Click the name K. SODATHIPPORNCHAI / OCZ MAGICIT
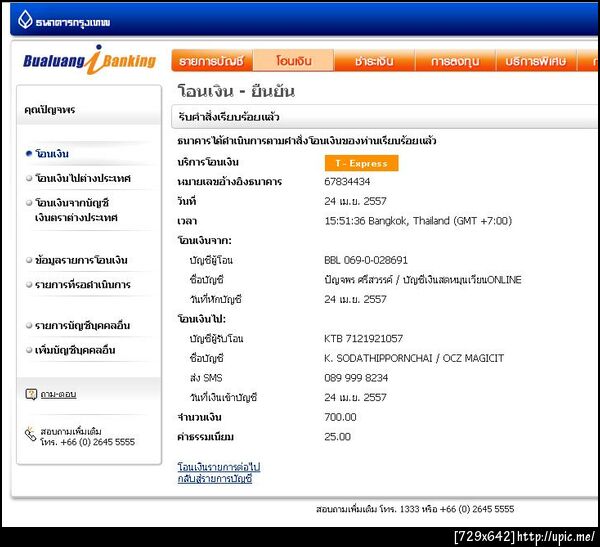This screenshot has height=547, width=600. click(414, 358)
